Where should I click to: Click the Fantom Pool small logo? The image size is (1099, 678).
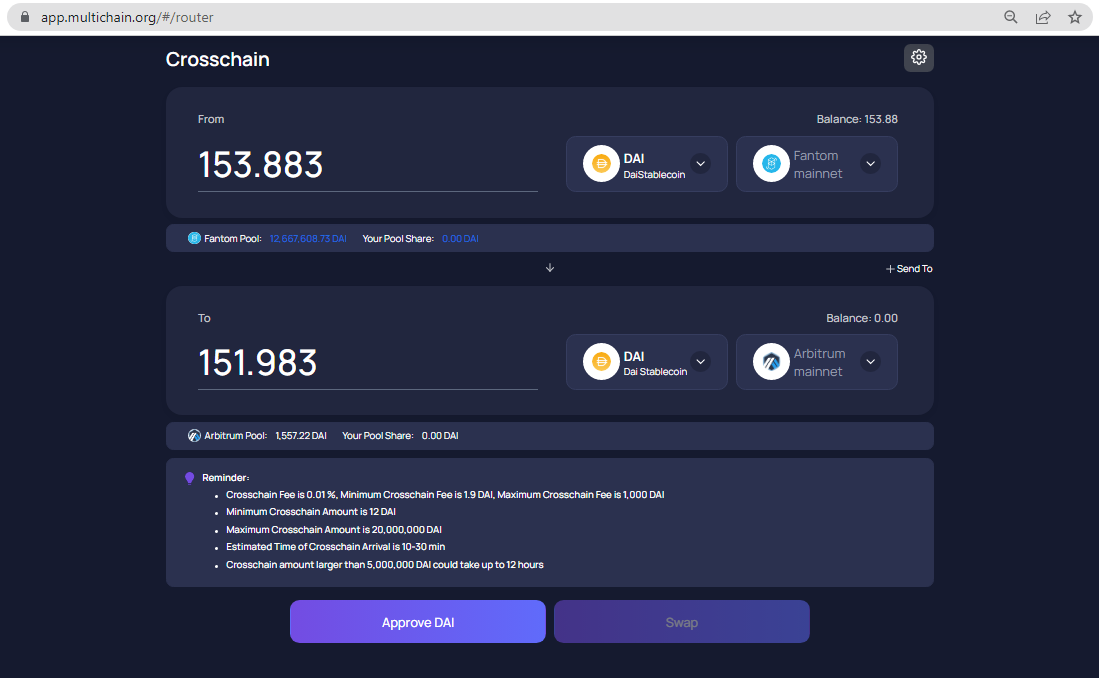click(194, 238)
